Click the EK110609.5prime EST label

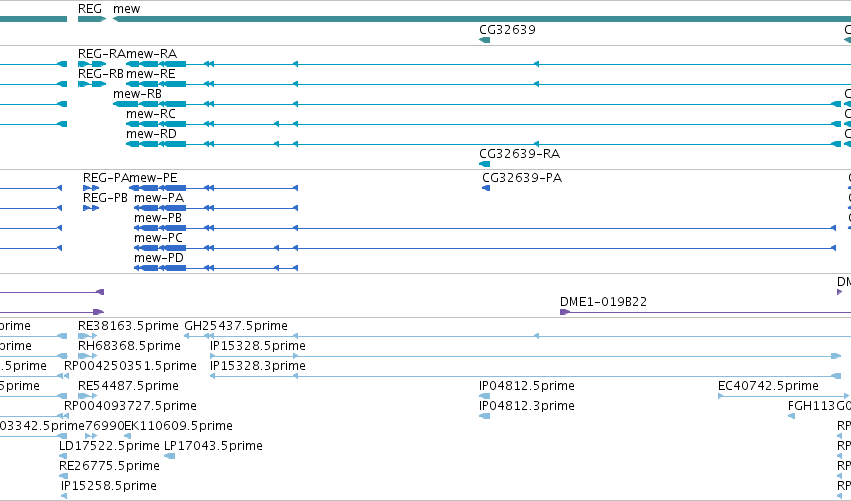(179, 426)
